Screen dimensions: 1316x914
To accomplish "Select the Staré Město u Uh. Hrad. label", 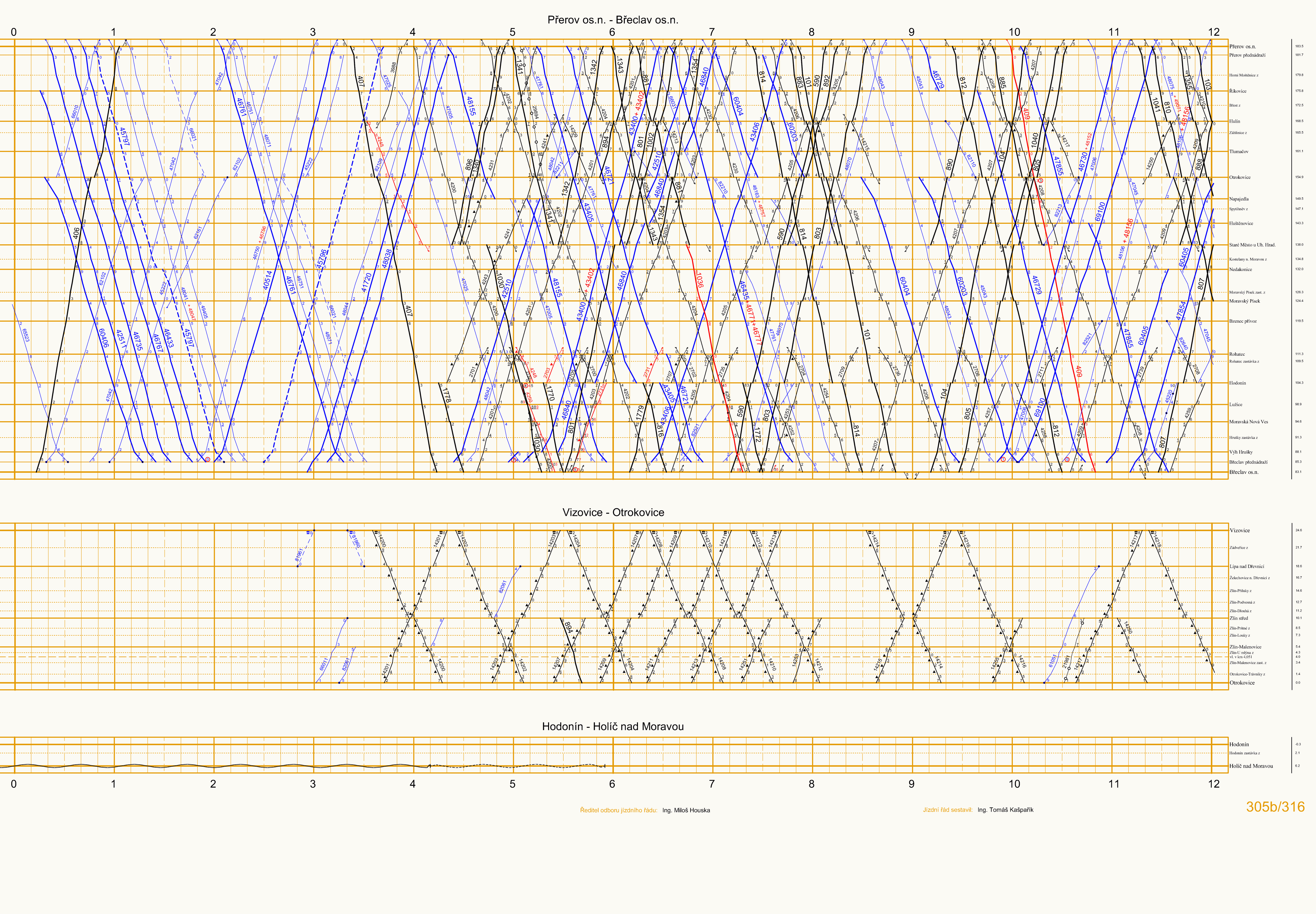I will (1252, 245).
